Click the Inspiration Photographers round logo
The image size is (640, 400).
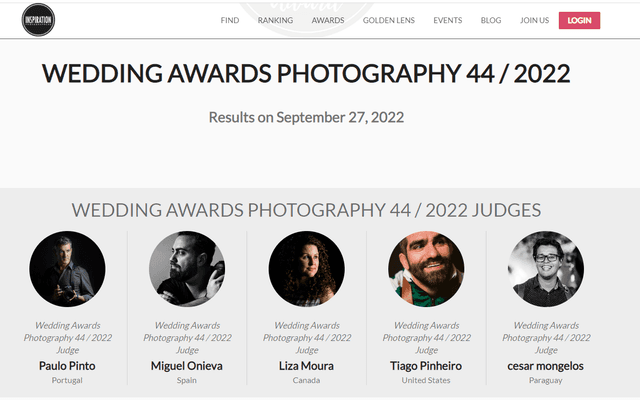click(x=38, y=20)
